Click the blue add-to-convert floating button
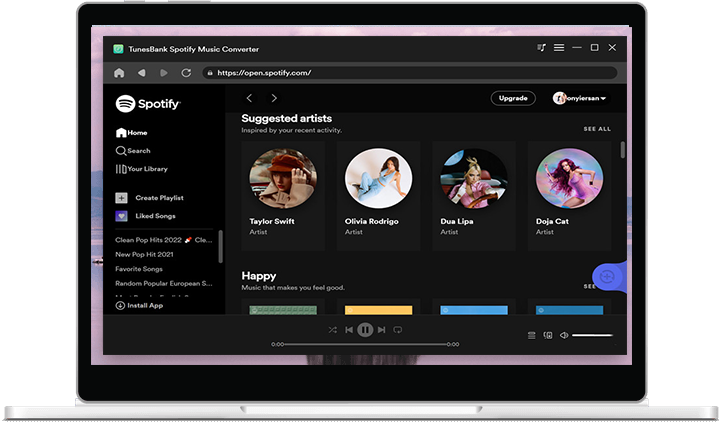Screen dimensions: 722x423 (608, 277)
